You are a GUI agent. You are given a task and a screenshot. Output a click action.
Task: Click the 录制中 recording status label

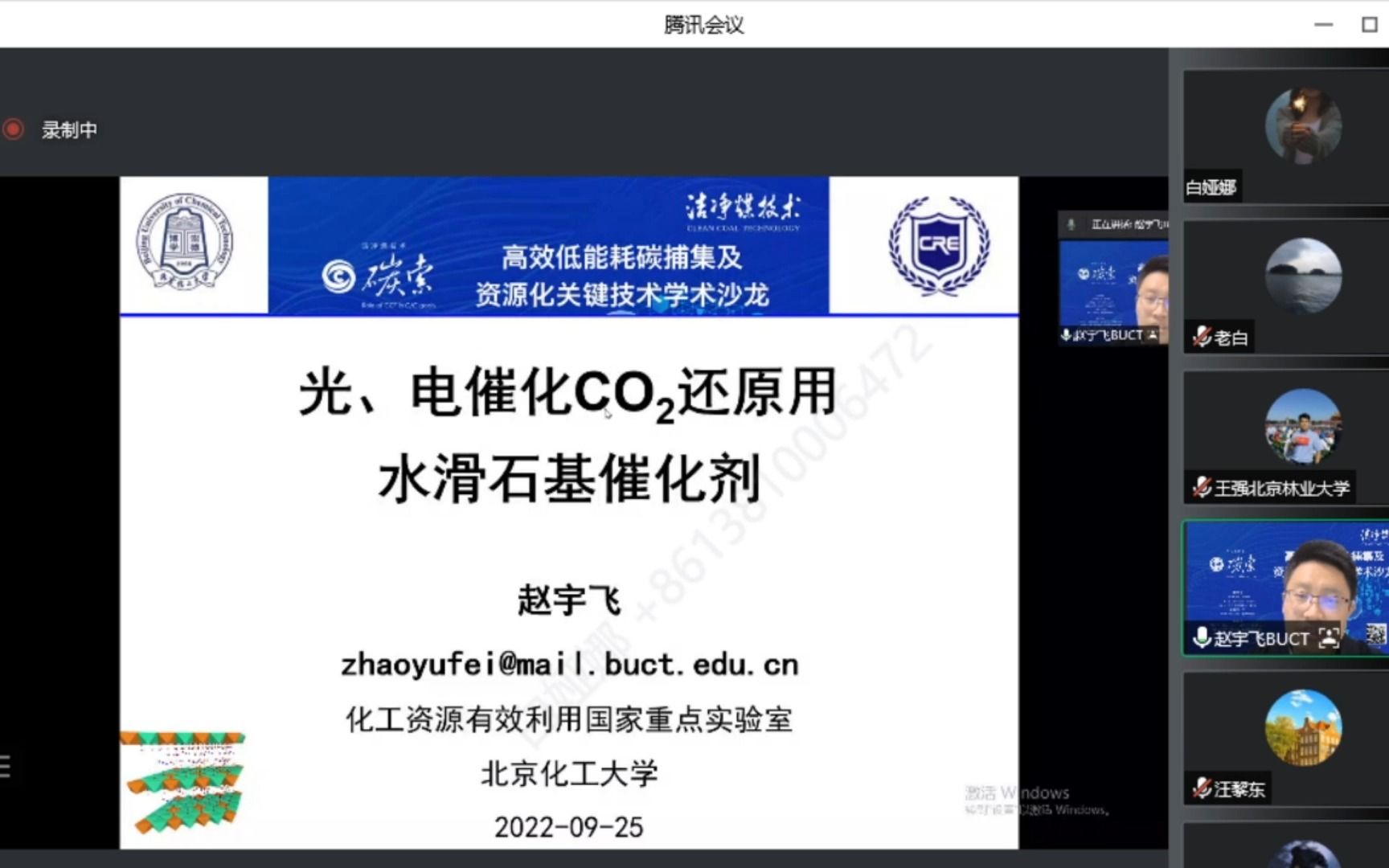(70, 130)
